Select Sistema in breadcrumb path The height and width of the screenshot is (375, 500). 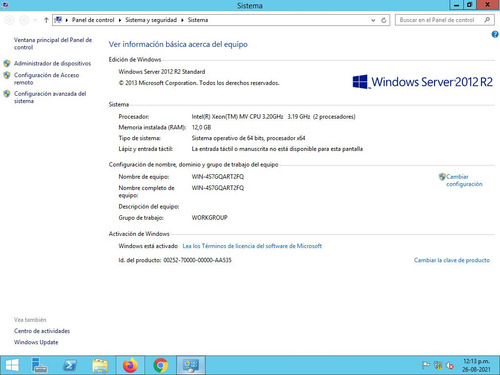coord(198,20)
